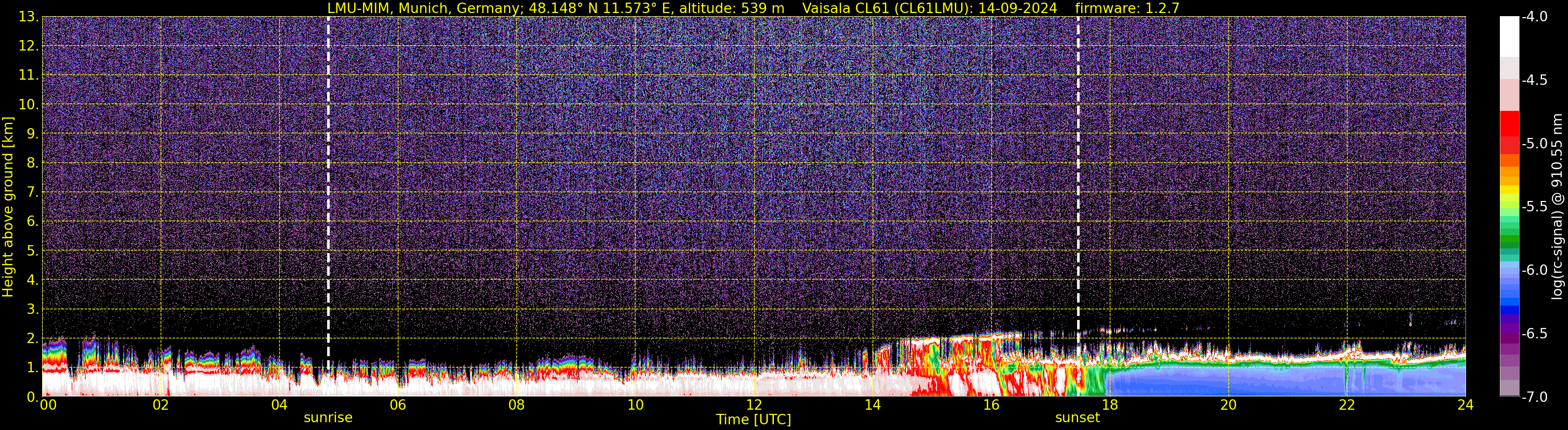Click the '12' time axis tick label

click(x=754, y=405)
